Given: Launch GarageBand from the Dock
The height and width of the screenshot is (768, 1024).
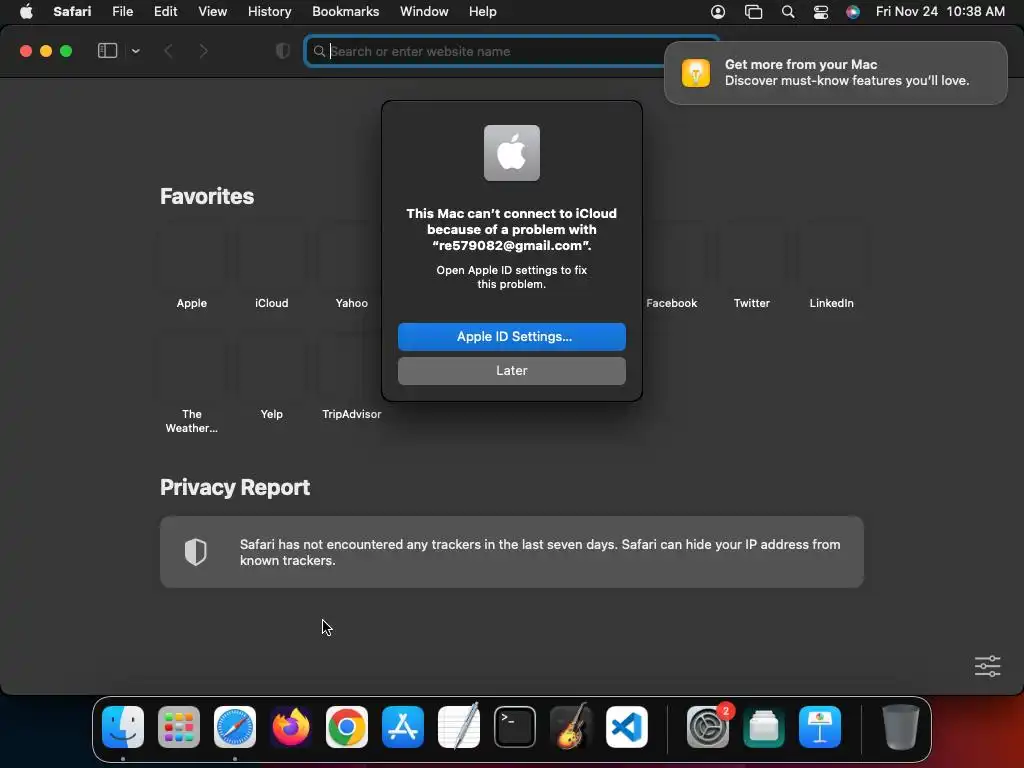Looking at the screenshot, I should tap(571, 727).
